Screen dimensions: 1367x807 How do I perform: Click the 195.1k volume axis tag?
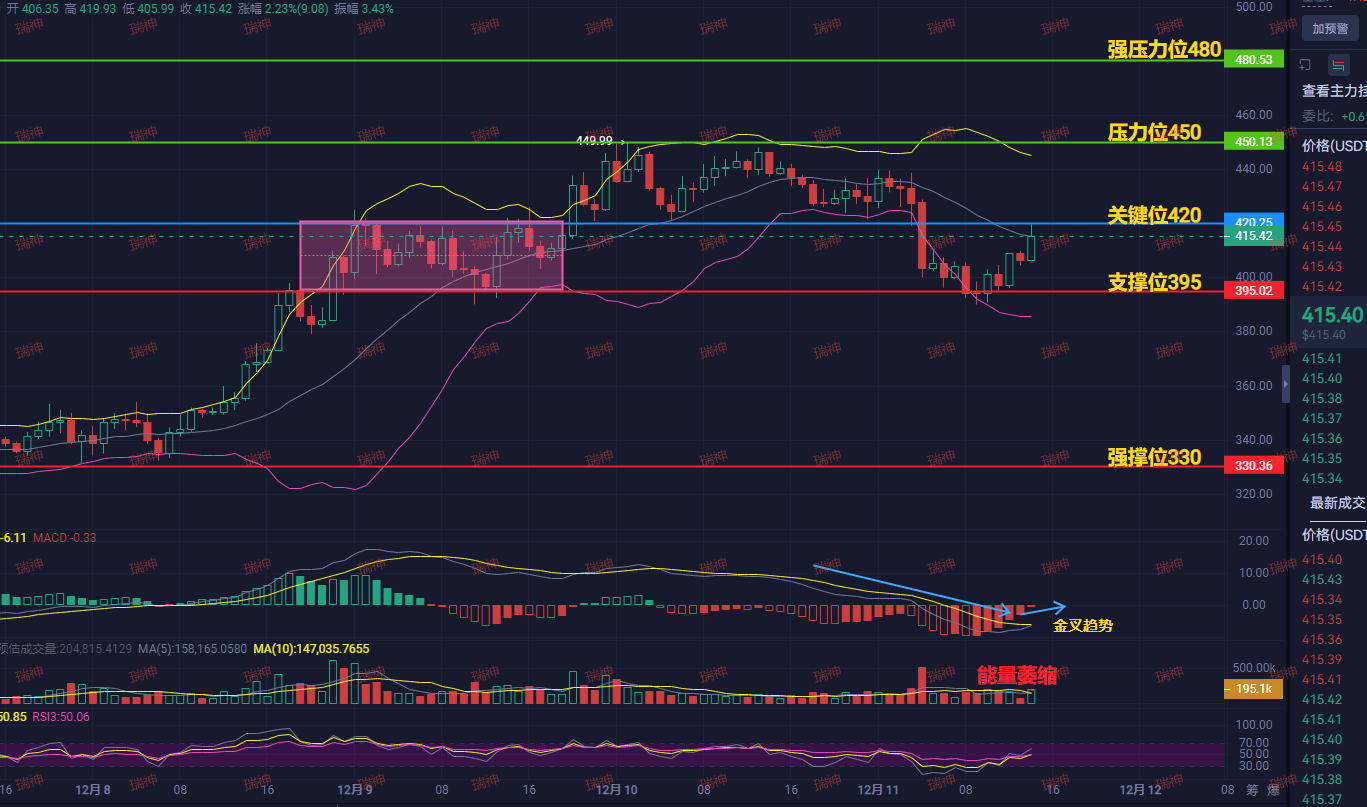pyautogui.click(x=1253, y=689)
